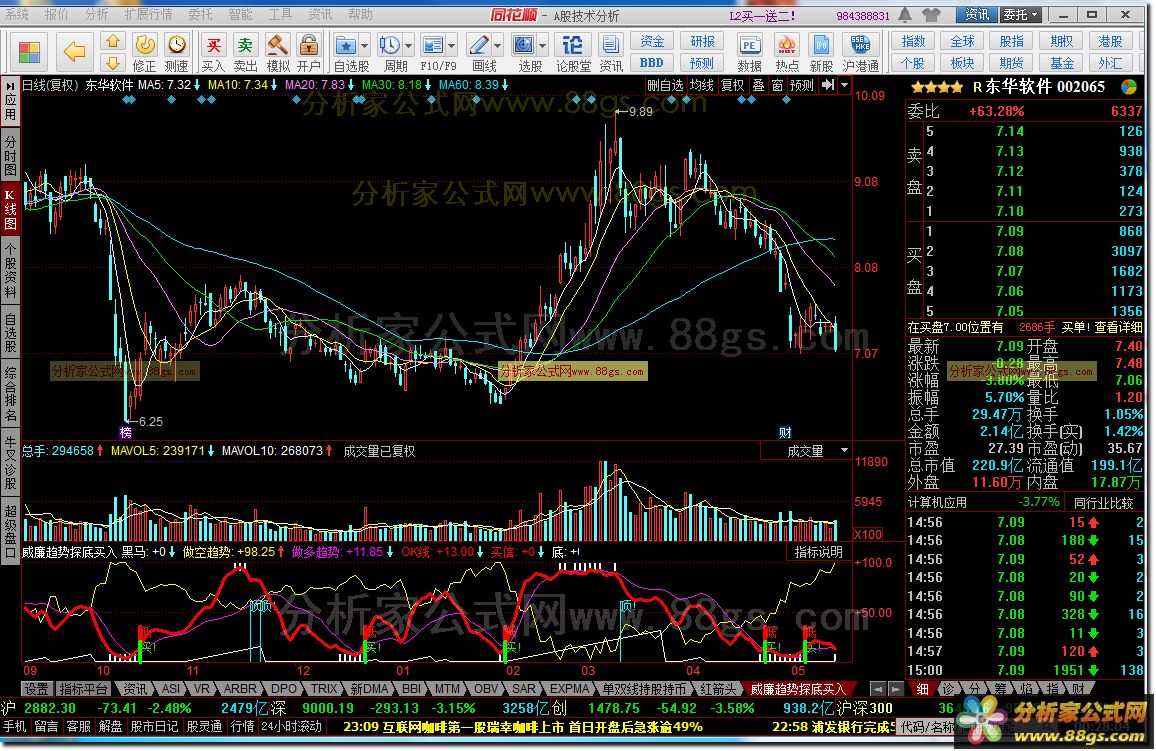Click the 查看详细 link
Screen dimensions: 1156x751
tap(1118, 326)
